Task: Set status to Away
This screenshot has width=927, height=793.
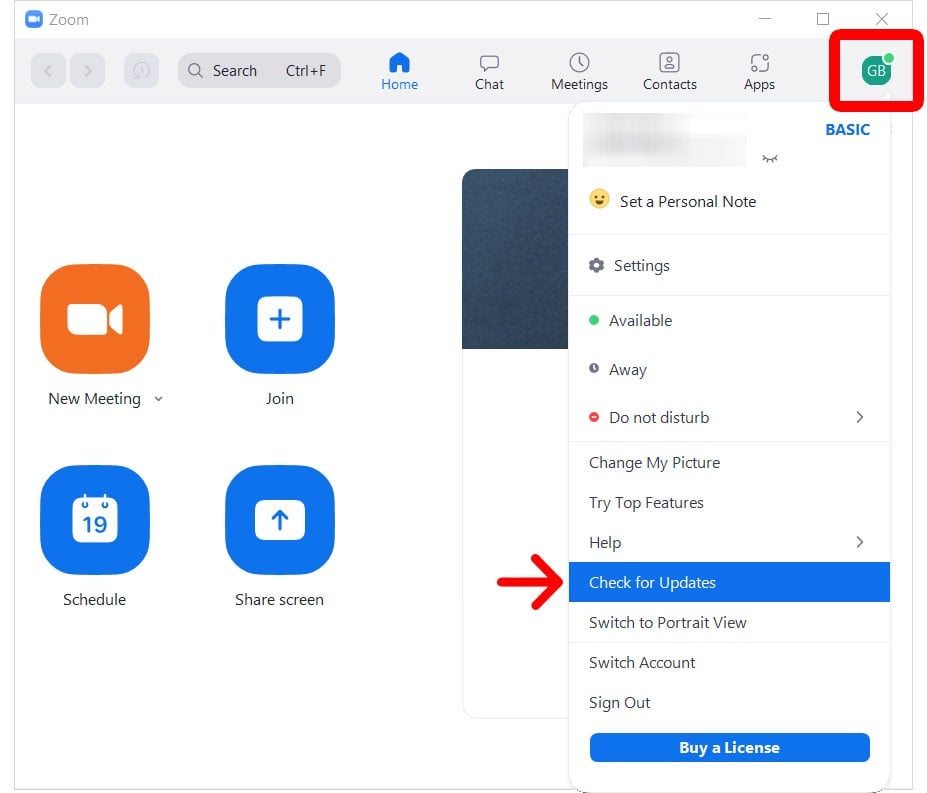Action: pyautogui.click(x=627, y=370)
